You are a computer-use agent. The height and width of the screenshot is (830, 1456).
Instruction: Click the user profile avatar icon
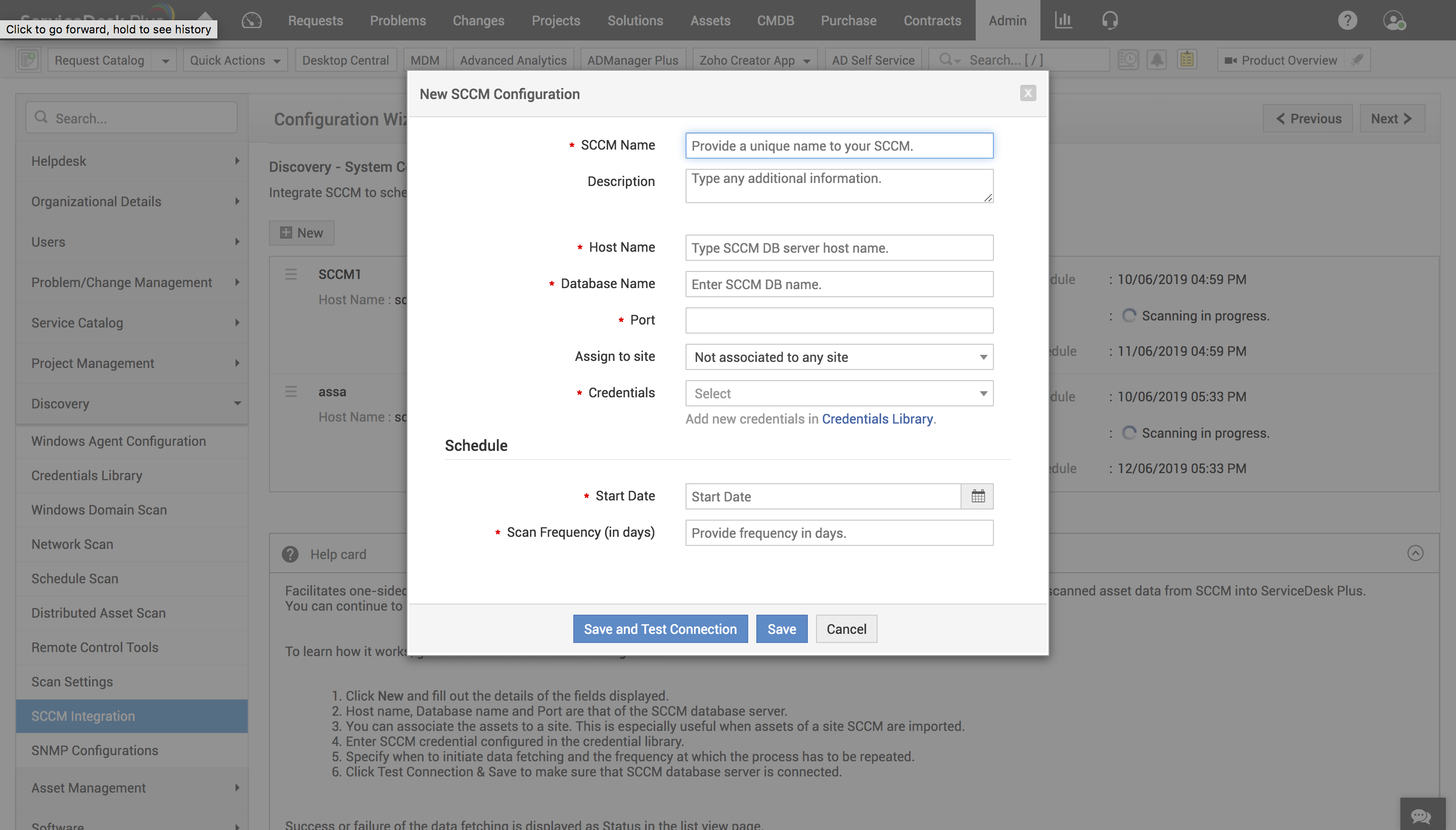click(x=1393, y=21)
